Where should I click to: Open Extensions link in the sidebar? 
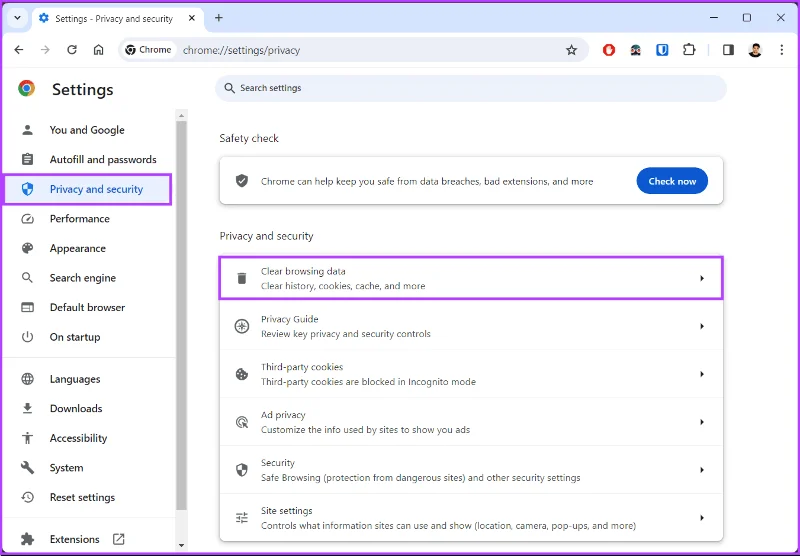[x=74, y=539]
